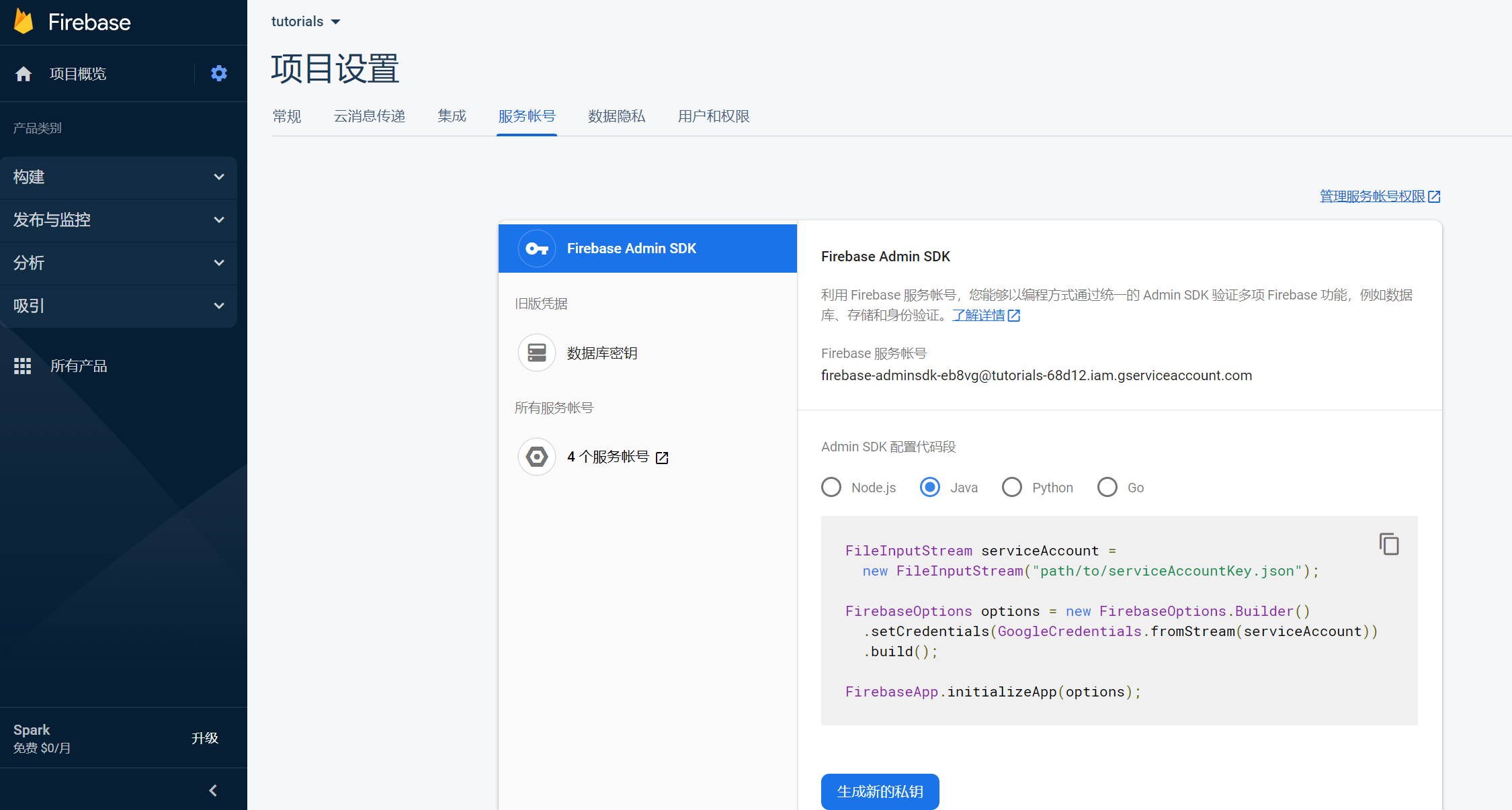This screenshot has height=810, width=1512.
Task: Select Firebase Admin SDK list item
Action: 648,249
